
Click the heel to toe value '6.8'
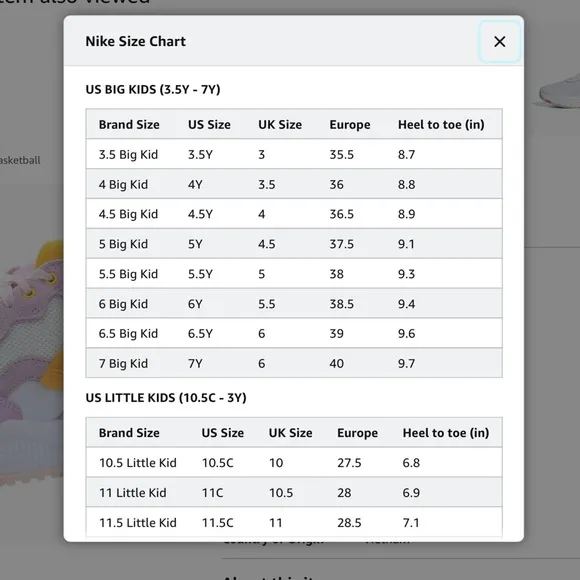point(411,462)
